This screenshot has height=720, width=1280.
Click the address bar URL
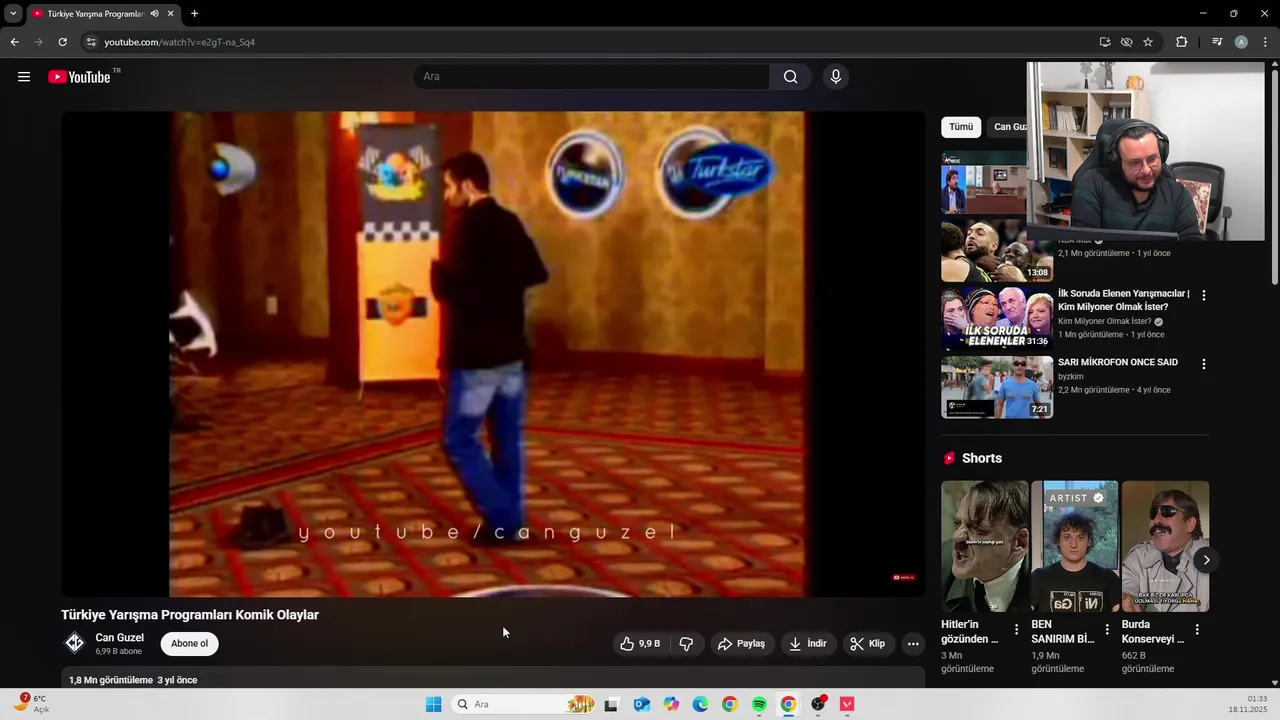pyautogui.click(x=180, y=42)
